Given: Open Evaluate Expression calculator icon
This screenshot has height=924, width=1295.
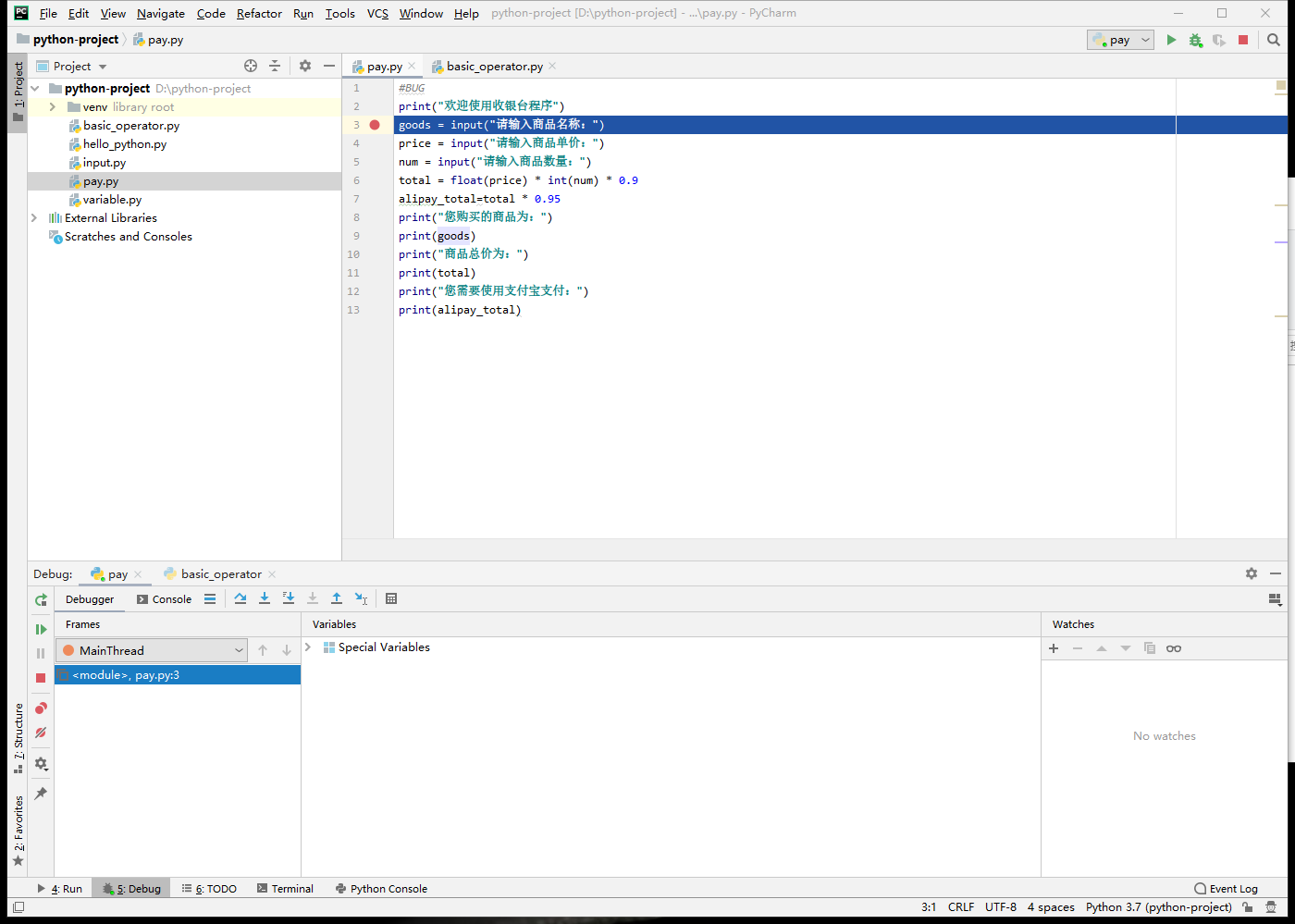Looking at the screenshot, I should point(391,598).
